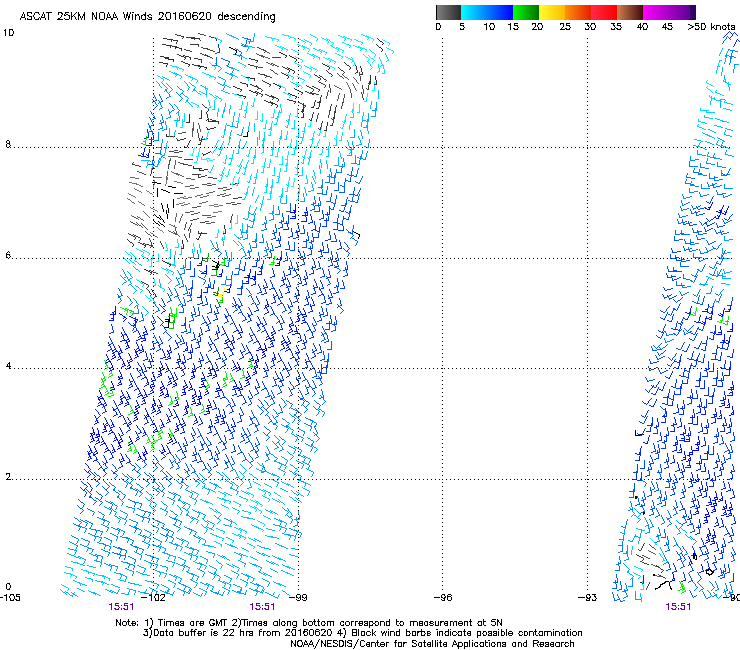Click the yellow 20-25 knots legend segment
The image size is (740, 650).
(552, 12)
